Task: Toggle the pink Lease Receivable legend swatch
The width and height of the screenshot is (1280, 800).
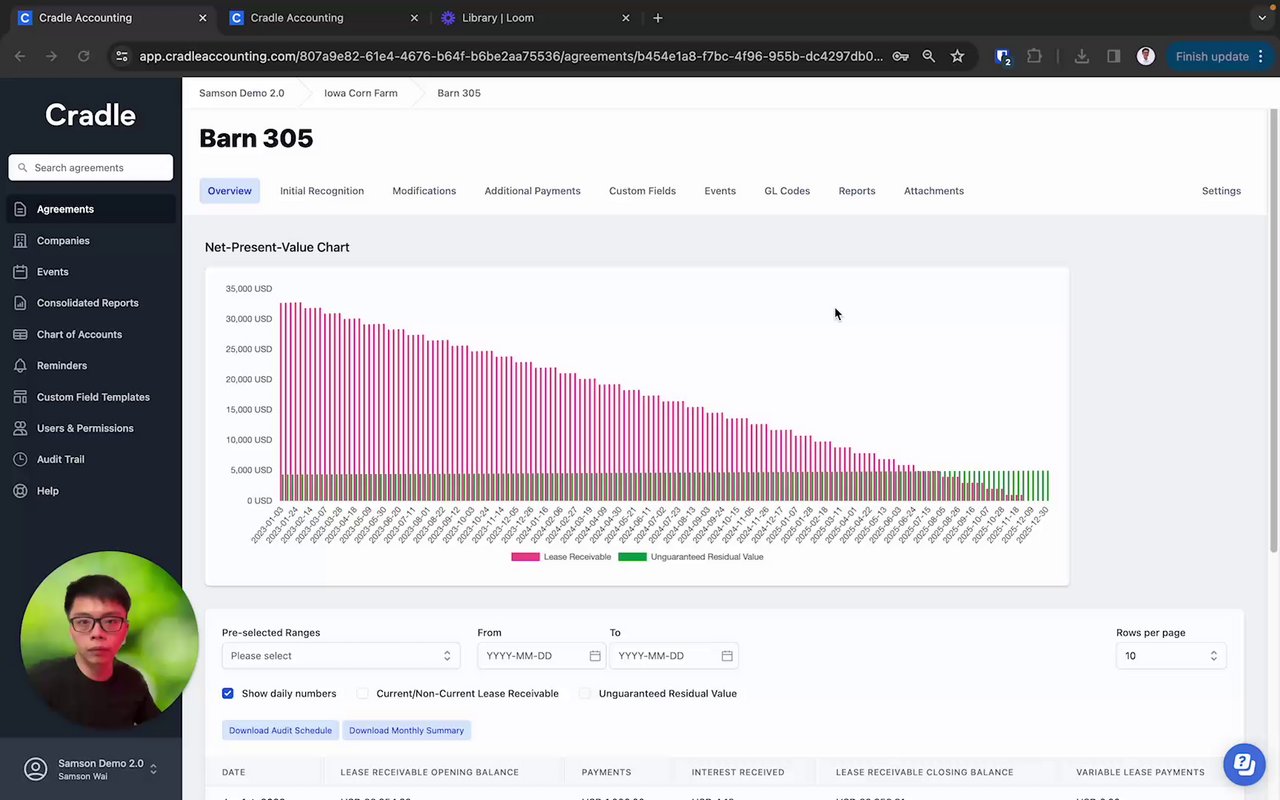Action: (x=525, y=557)
